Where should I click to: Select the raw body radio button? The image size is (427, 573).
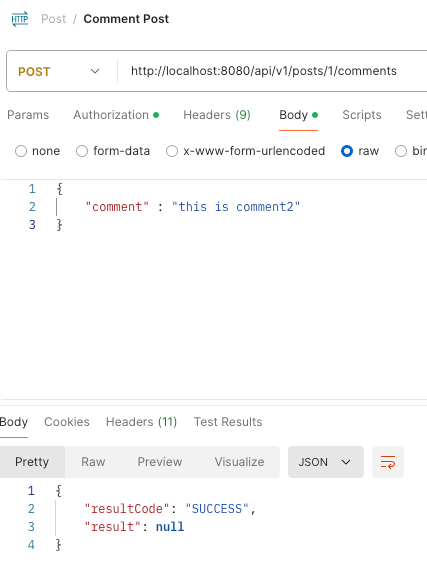[x=347, y=151]
